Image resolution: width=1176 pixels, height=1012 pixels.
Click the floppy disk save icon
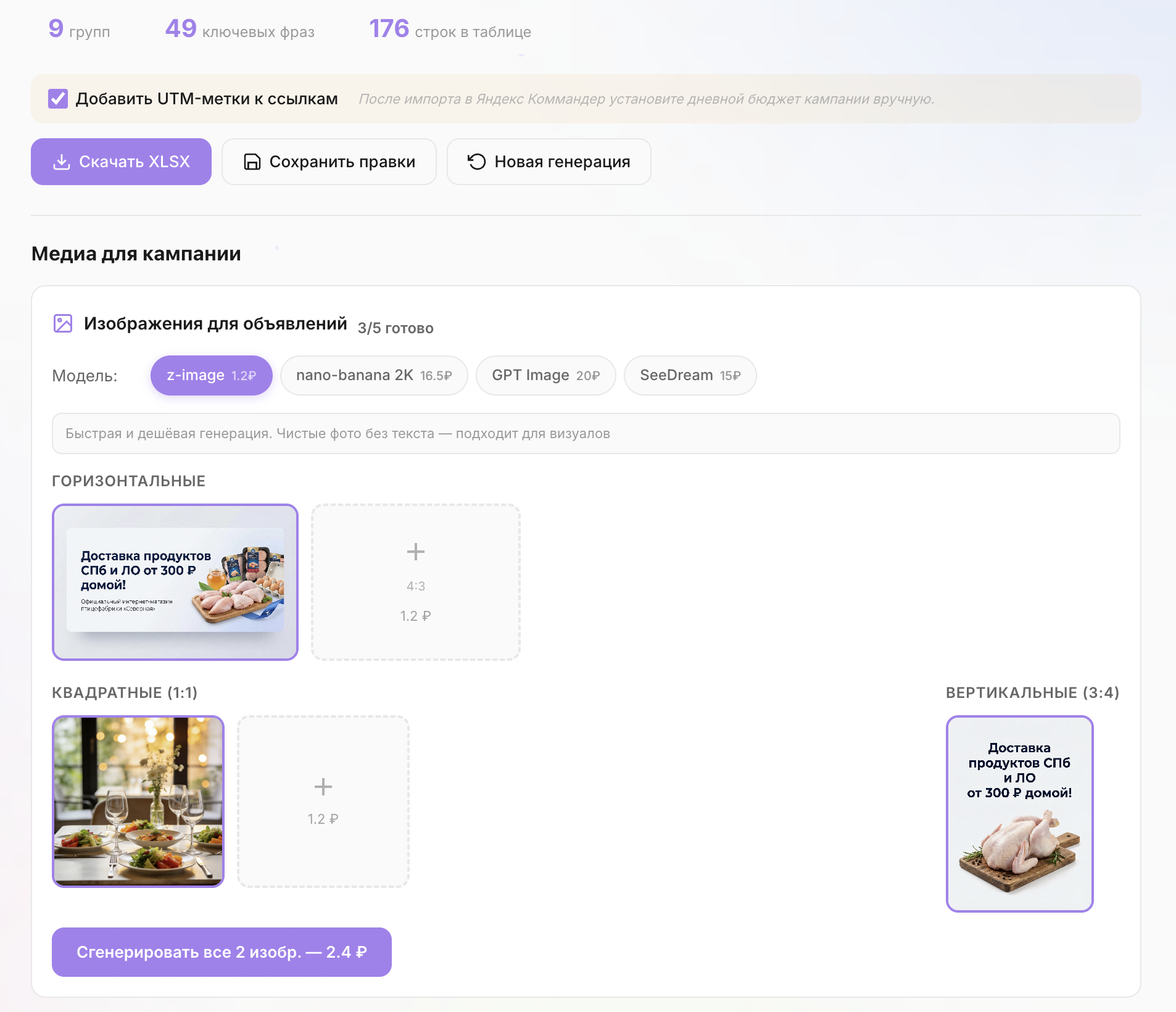(x=252, y=162)
